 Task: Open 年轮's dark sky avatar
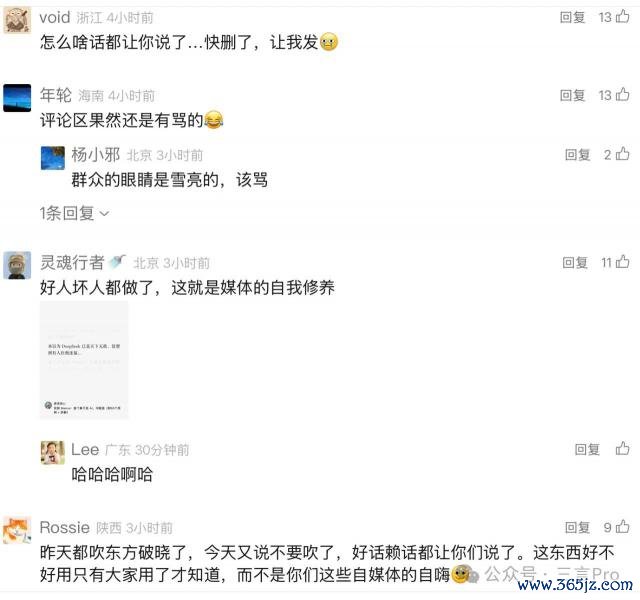tap(17, 98)
